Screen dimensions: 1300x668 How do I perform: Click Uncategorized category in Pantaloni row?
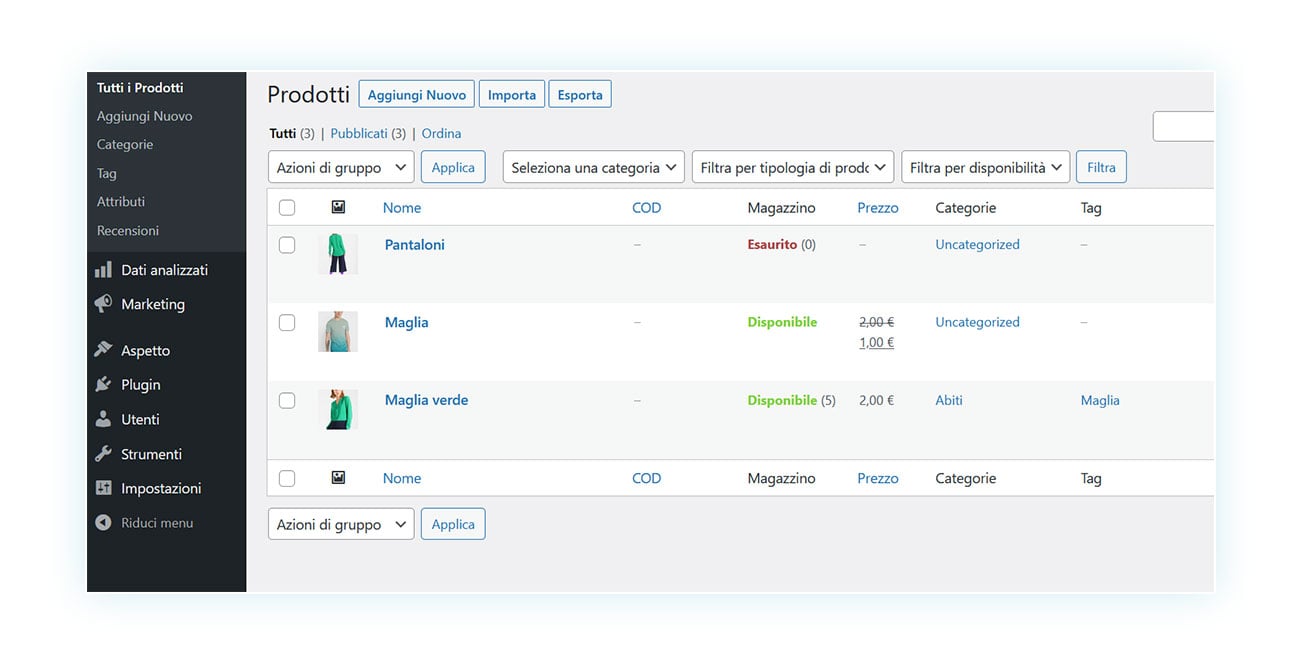click(x=978, y=244)
